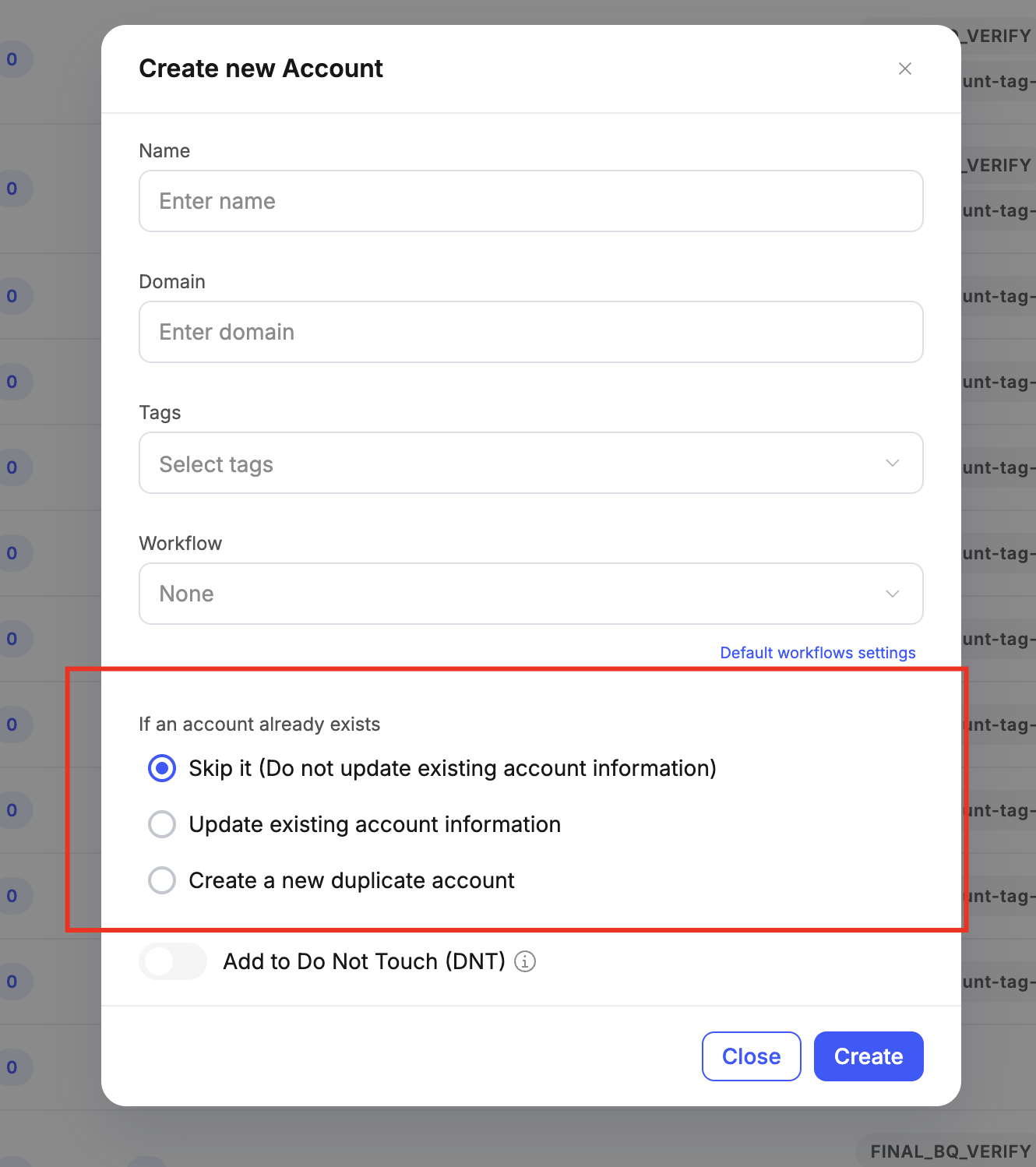Click the chevron arrow in the Tags field
Viewport: 1036px width, 1167px height.
[892, 463]
